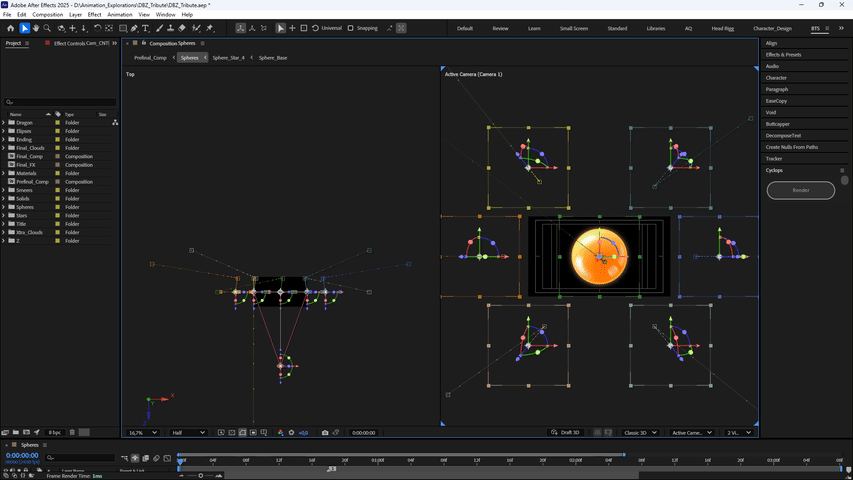Screen dimensions: 853x480
Task: Click the Interpret Footage icon in Project panel
Action: (5, 432)
